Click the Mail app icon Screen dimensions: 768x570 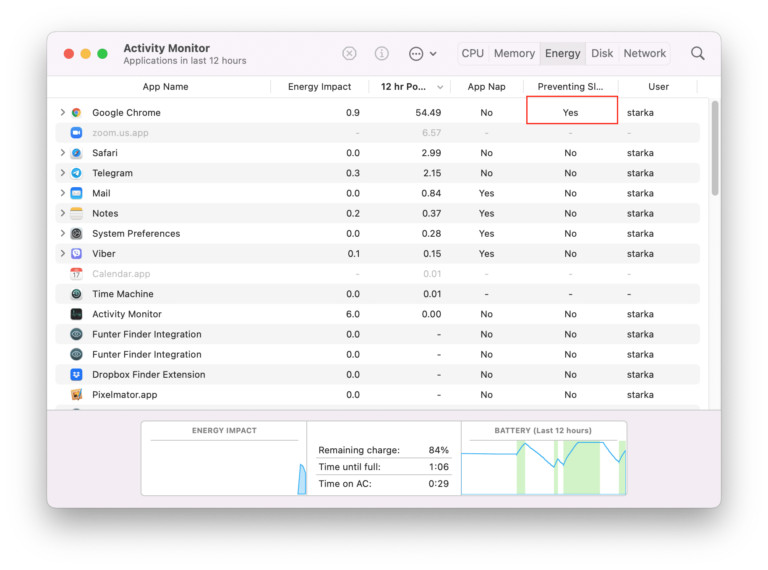click(76, 193)
